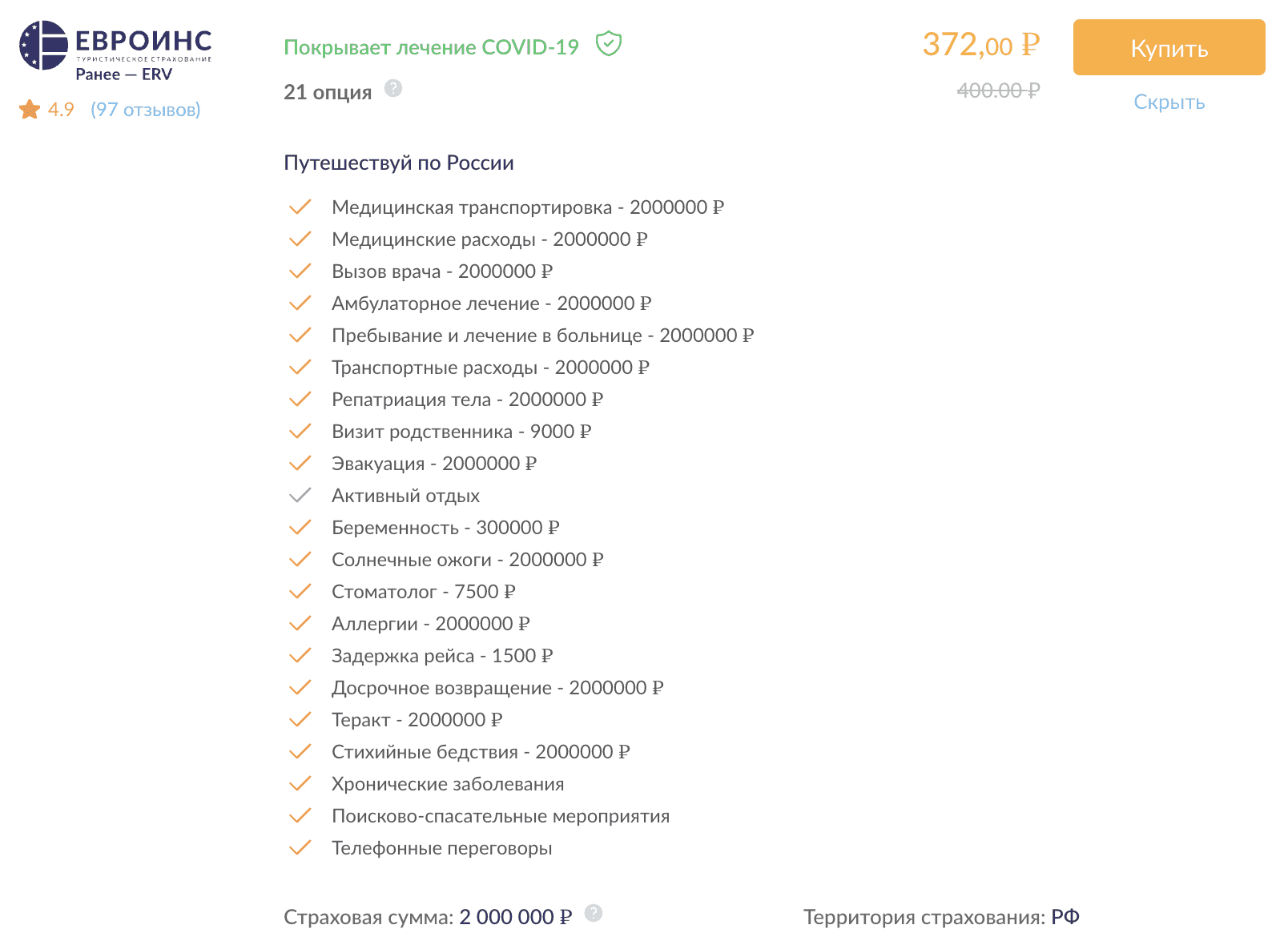Click the help icon beside Страховая сумма

coord(593,913)
